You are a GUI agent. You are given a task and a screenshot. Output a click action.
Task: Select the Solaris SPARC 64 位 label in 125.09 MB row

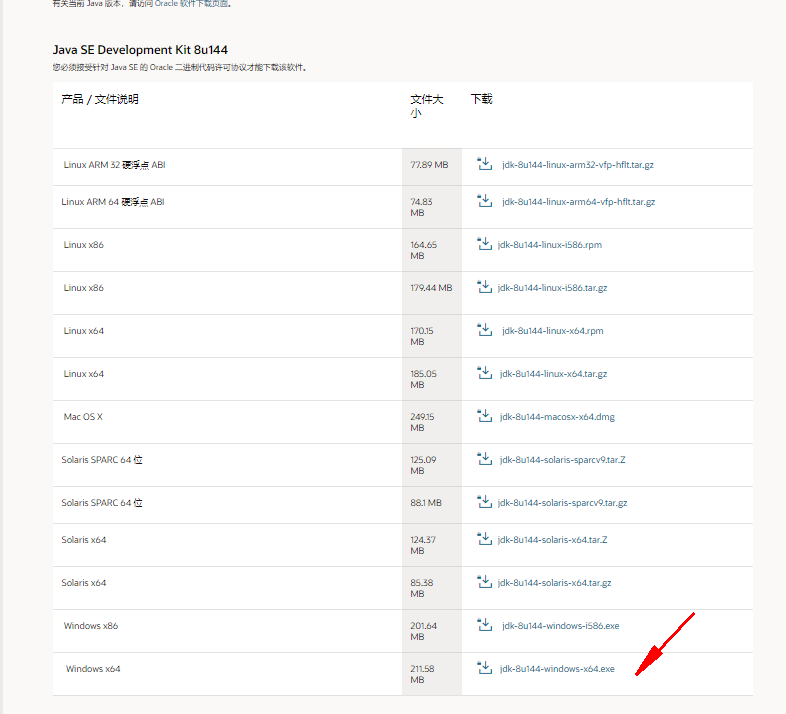coord(102,460)
